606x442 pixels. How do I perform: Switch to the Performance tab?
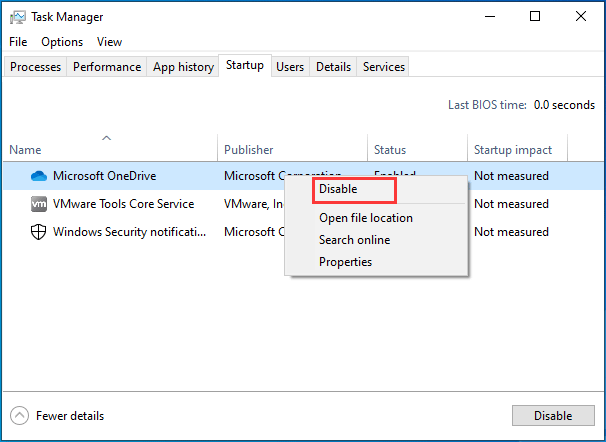pos(107,67)
